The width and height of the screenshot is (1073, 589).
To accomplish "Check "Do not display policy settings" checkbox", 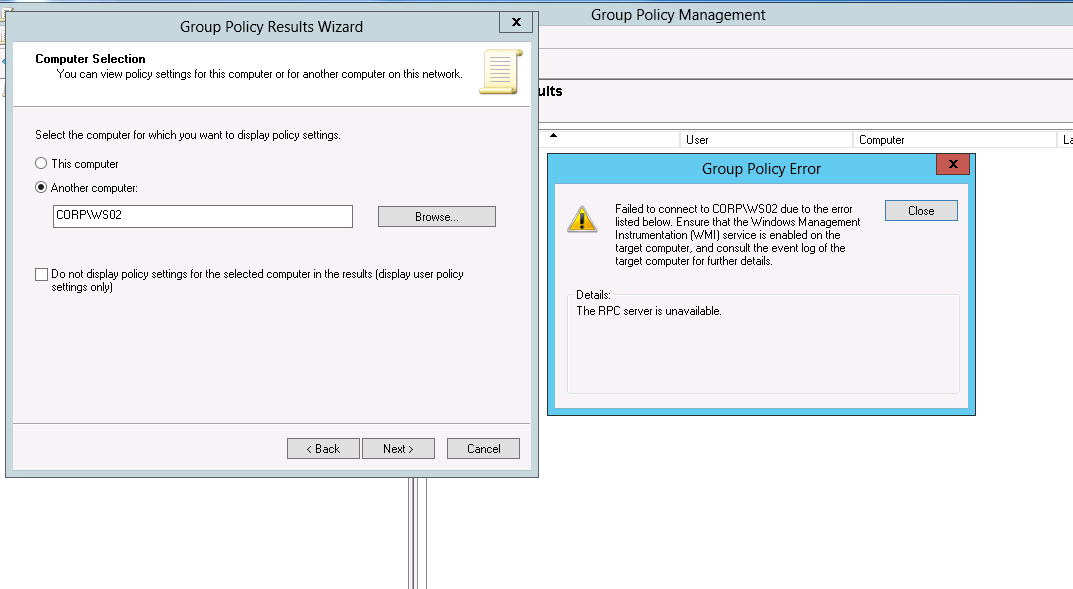I will 41,274.
